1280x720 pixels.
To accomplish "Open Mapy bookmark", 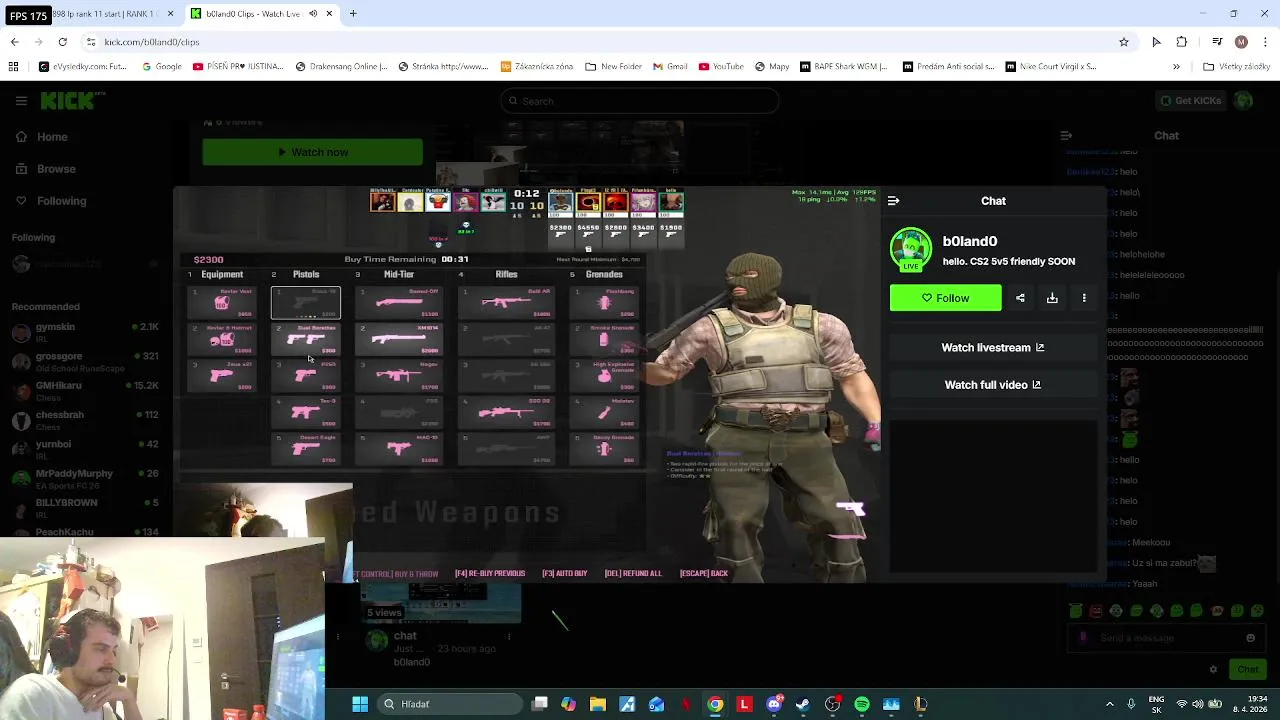I will click(x=772, y=67).
